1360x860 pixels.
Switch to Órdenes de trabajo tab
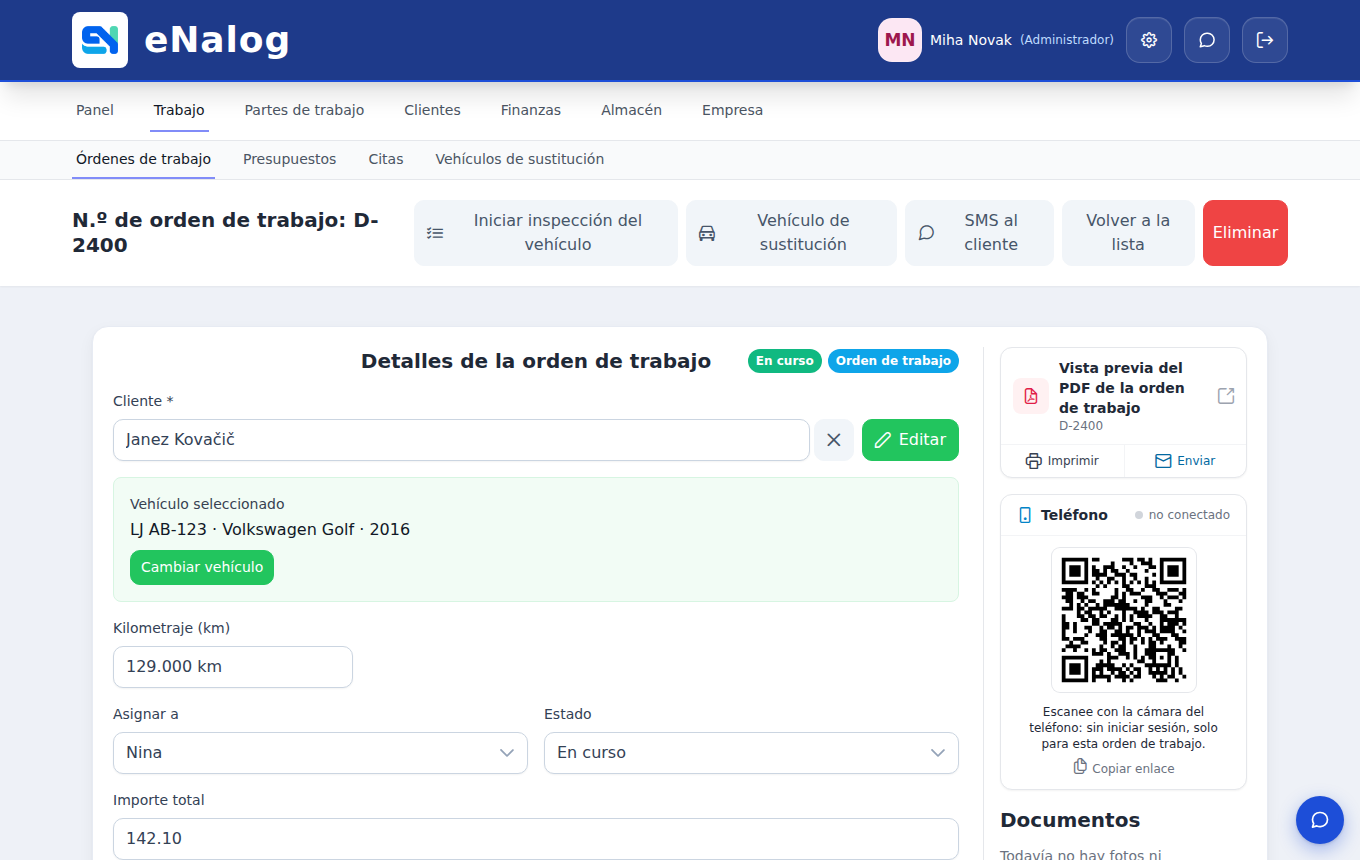coord(143,159)
